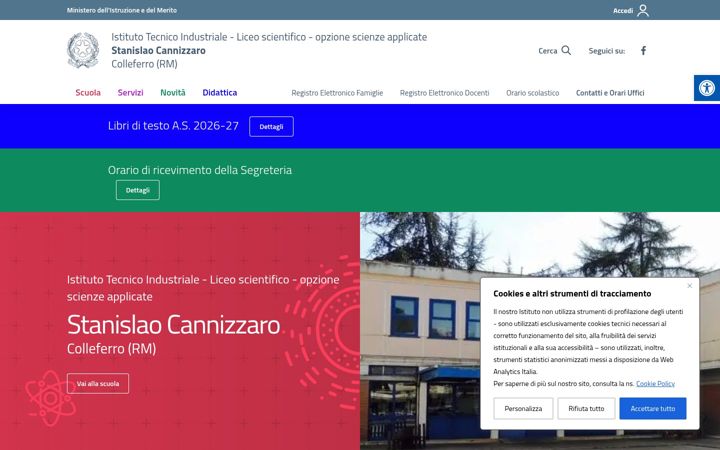Open Contatti e Orari Uffici
720x450 pixels.
coord(610,93)
